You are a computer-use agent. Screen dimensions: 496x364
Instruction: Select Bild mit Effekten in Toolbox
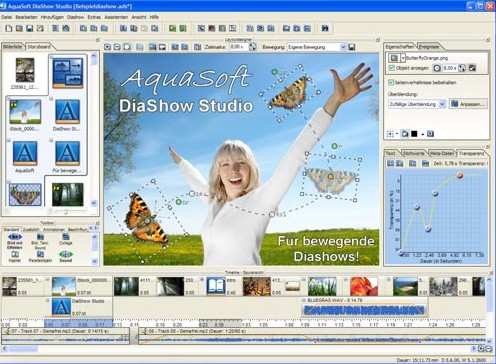(15, 241)
